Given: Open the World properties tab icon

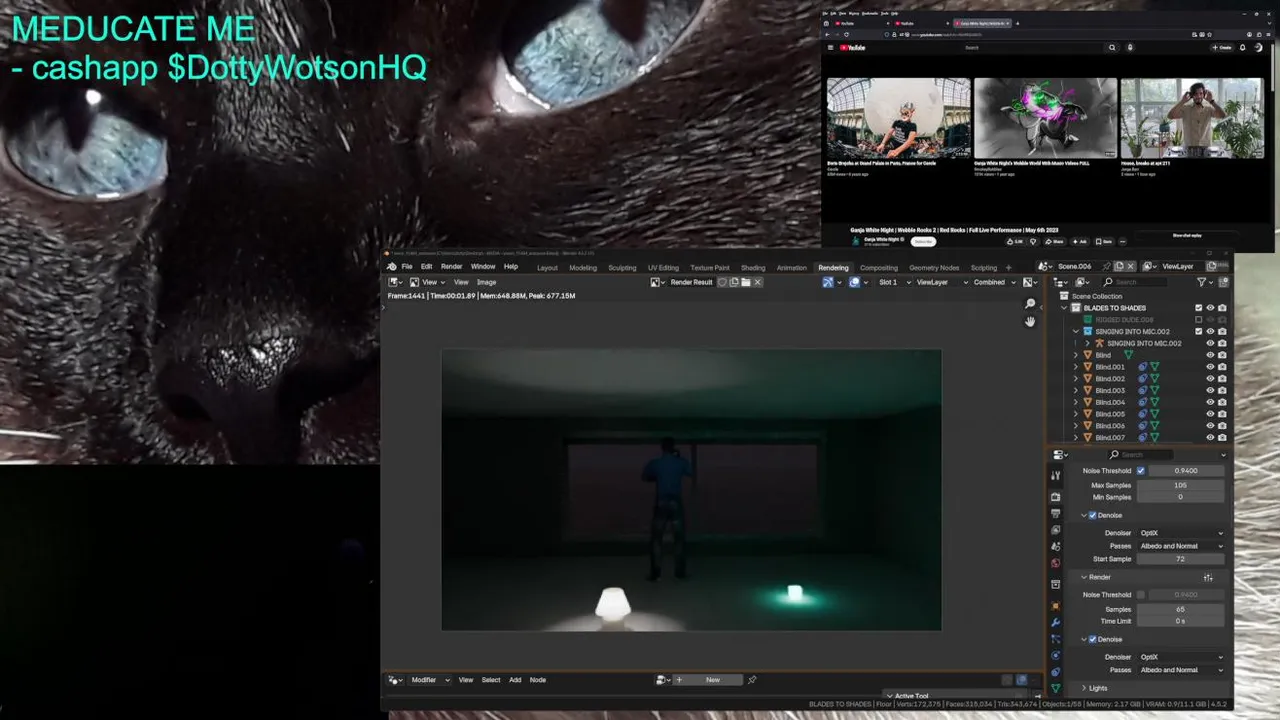Looking at the screenshot, I should pos(1055,563).
